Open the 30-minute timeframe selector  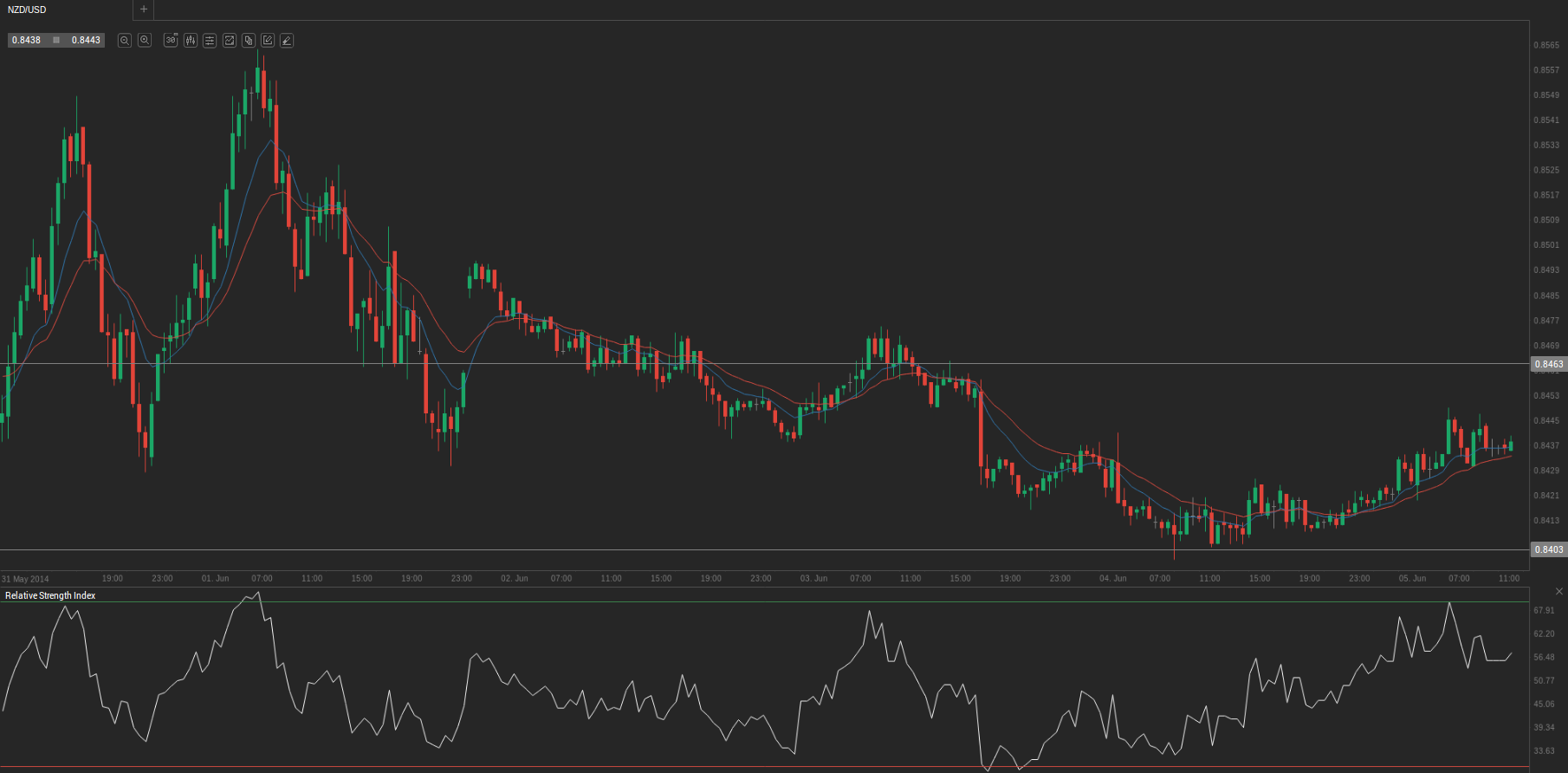pos(171,41)
